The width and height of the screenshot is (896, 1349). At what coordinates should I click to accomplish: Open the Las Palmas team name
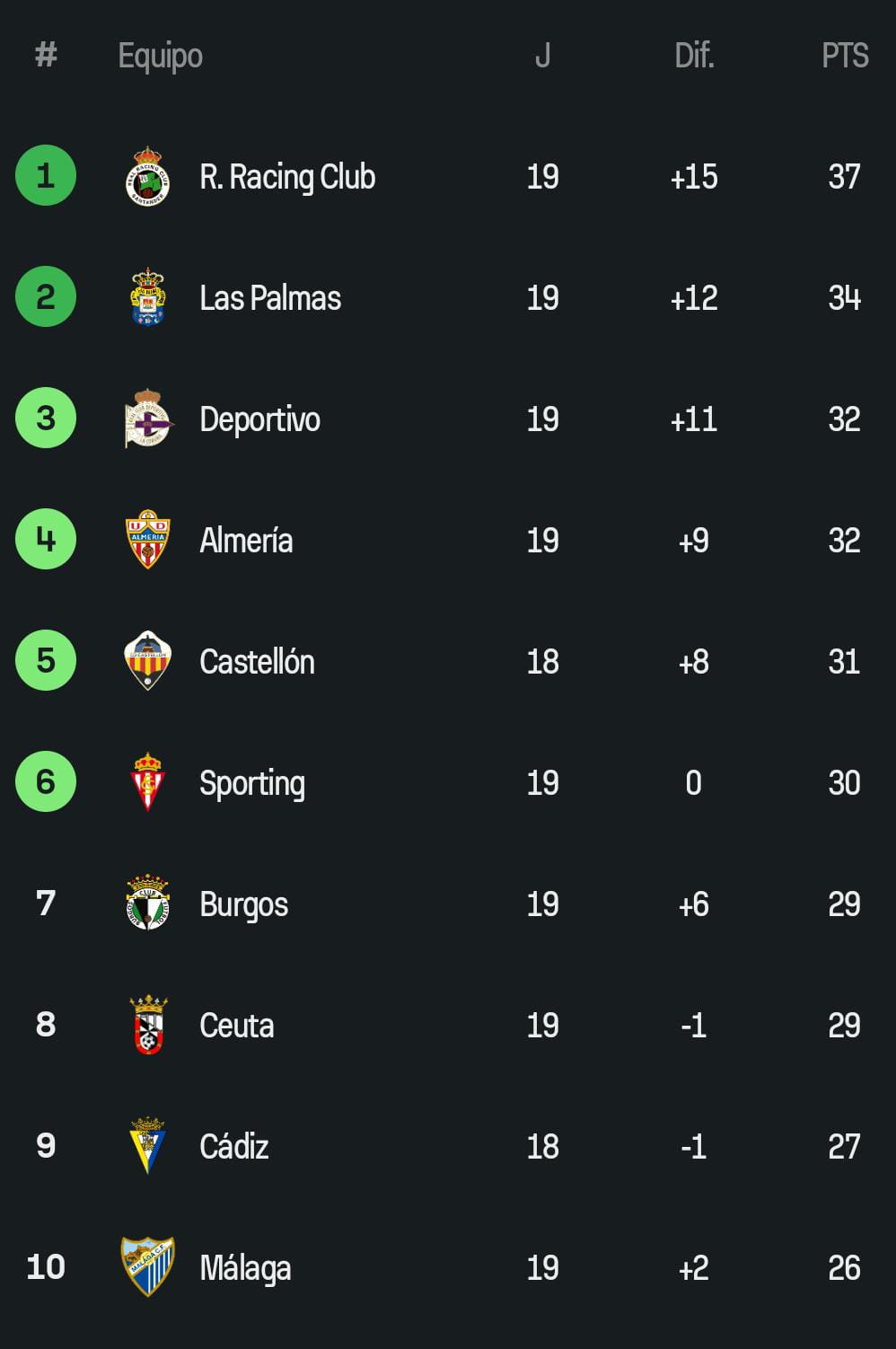point(270,298)
